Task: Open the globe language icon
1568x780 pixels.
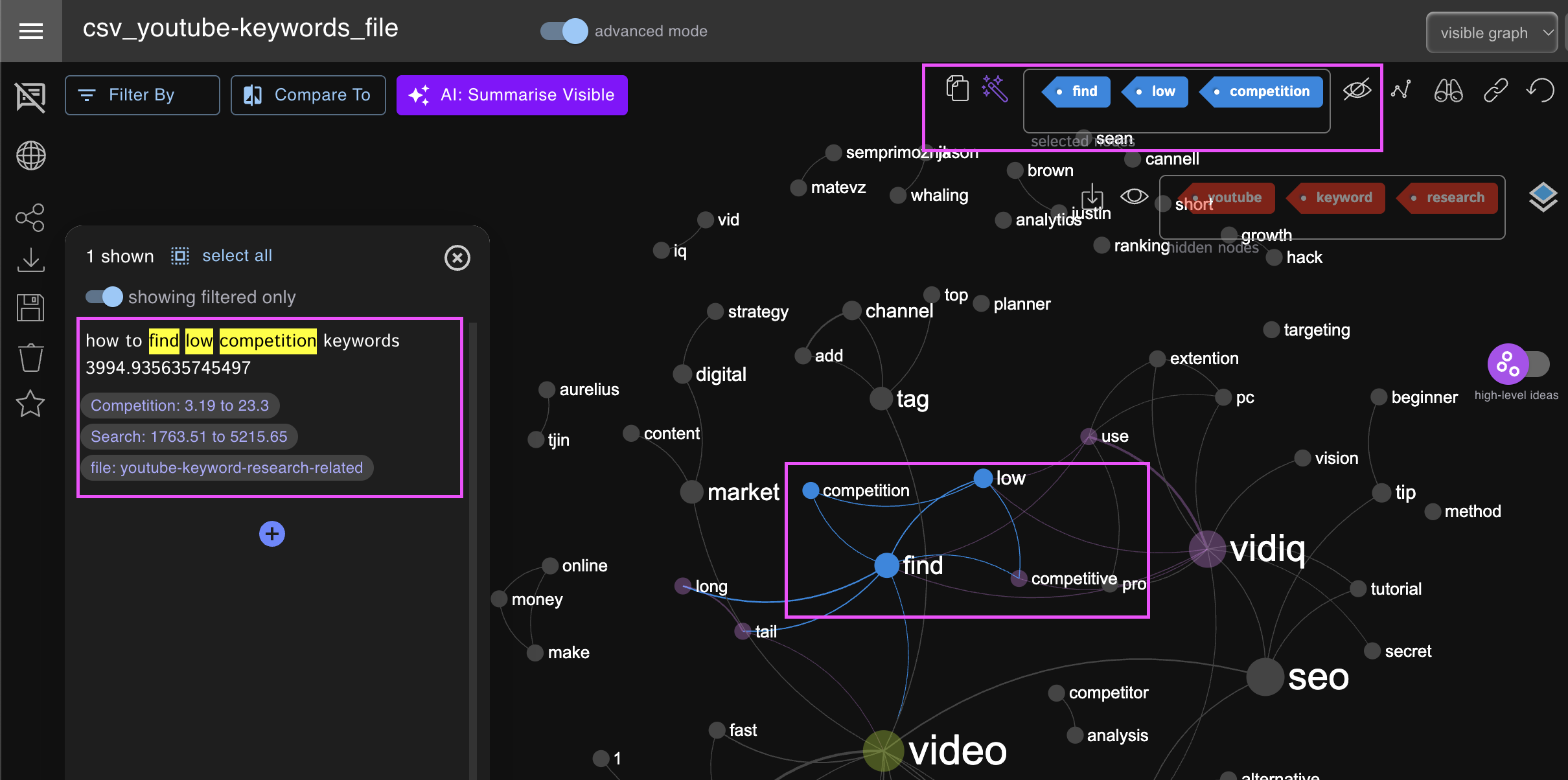Action: point(30,155)
